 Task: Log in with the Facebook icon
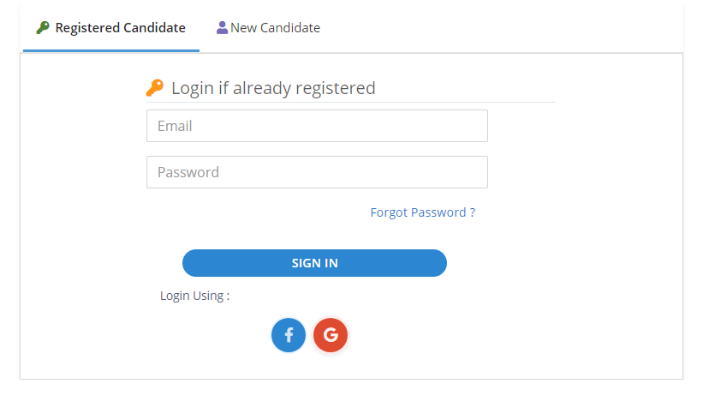click(288, 335)
